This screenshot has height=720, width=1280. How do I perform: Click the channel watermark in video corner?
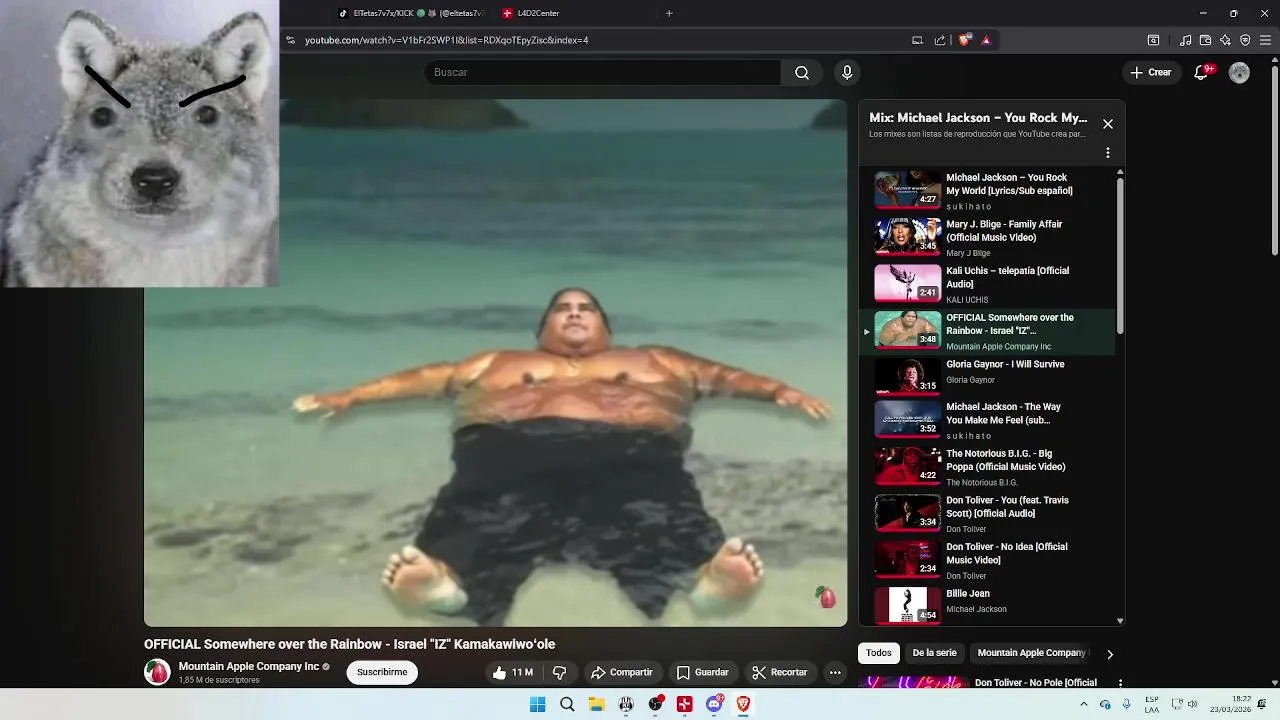click(826, 598)
